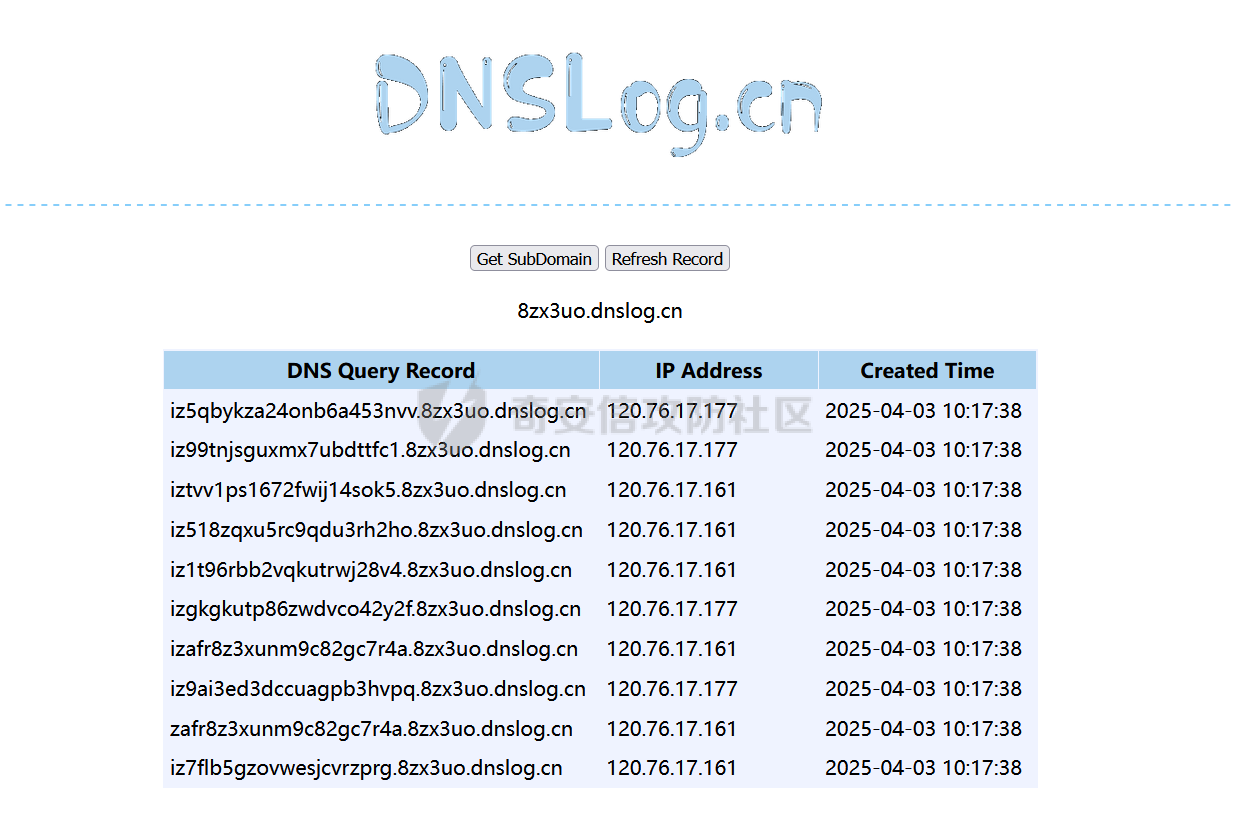Select record iz99tnjsguxmx7ubdttfc1.8zx3uo.dnslog.cn
This screenshot has height=828, width=1235.
click(370, 450)
